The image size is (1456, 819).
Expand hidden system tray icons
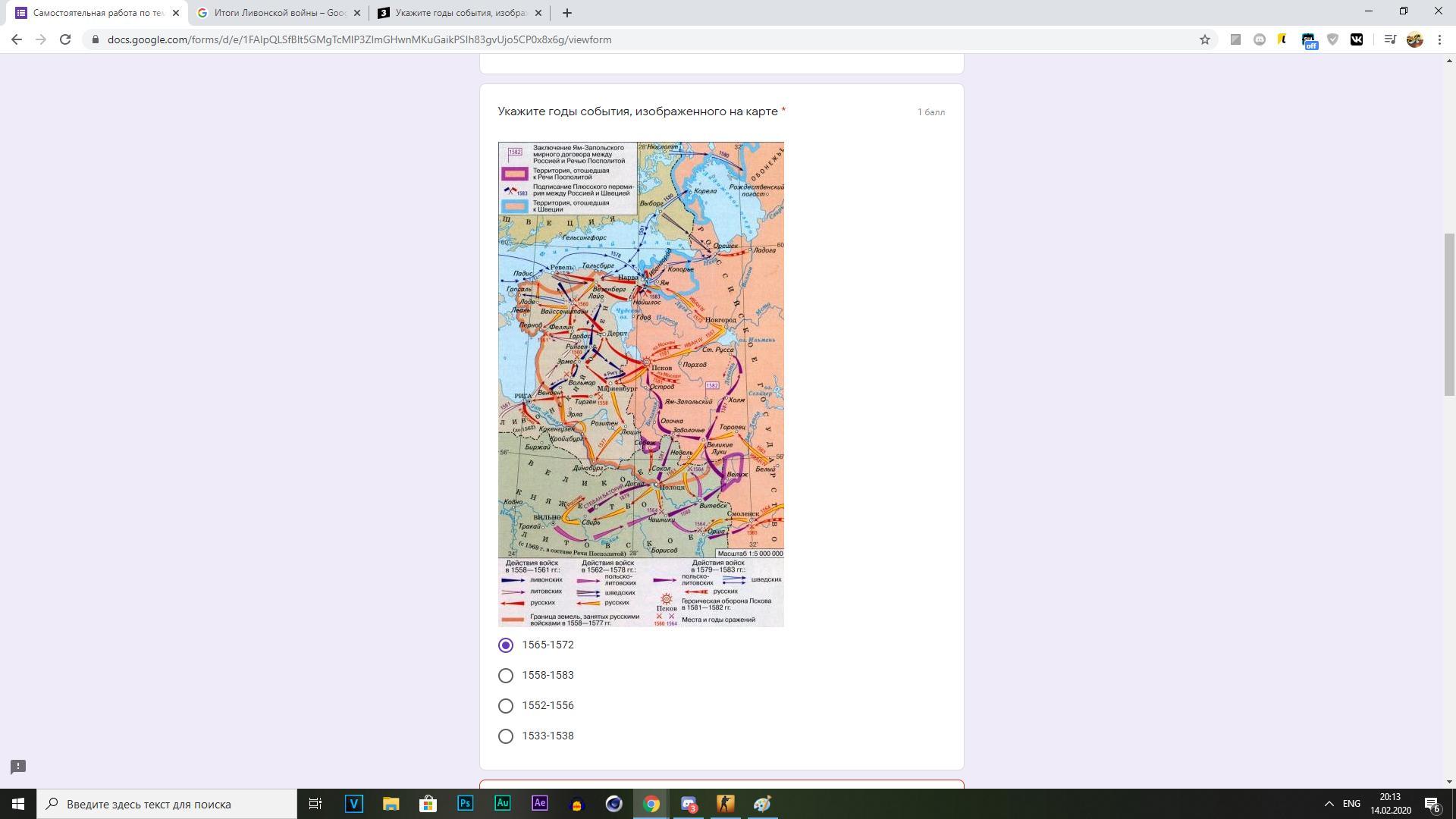point(1329,804)
